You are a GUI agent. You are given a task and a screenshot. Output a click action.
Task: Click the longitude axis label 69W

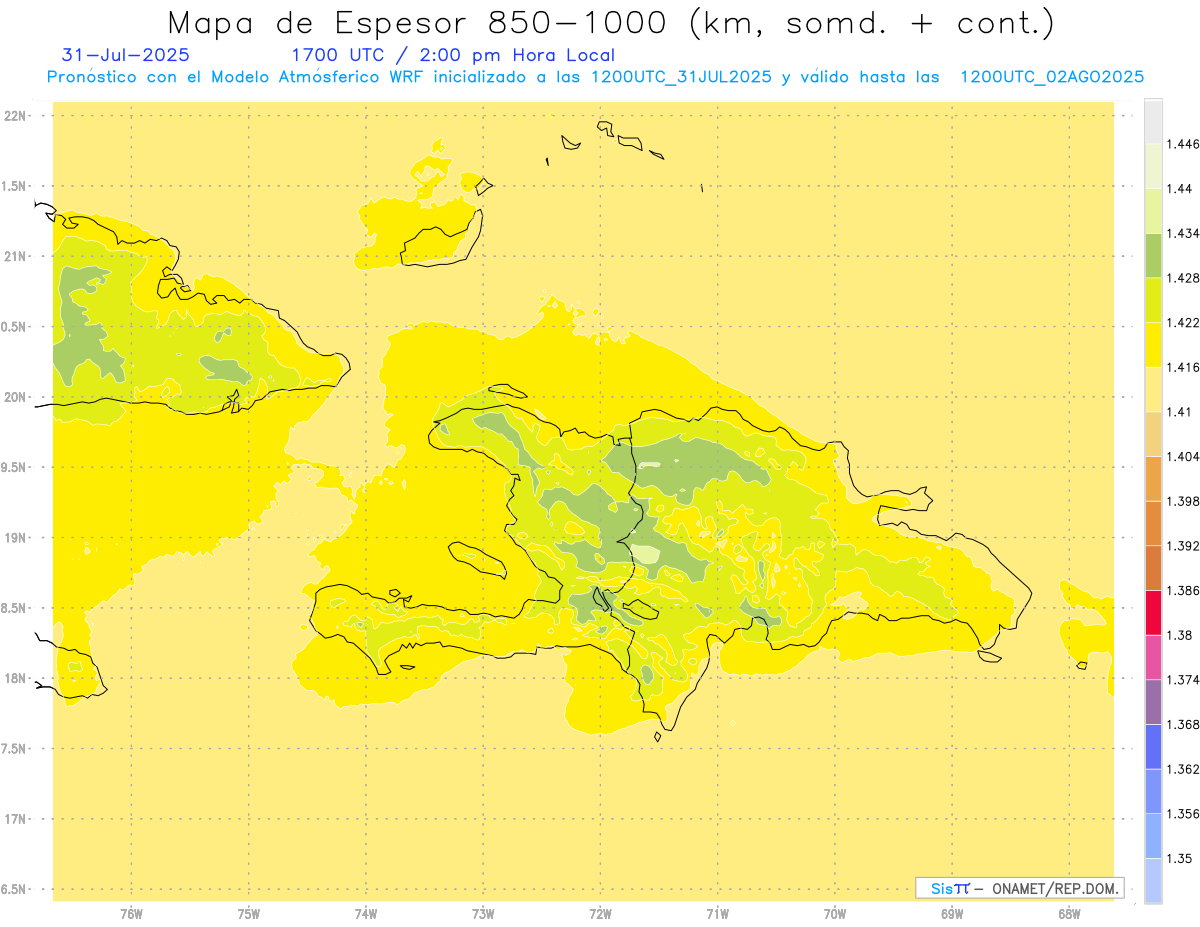pos(952,914)
